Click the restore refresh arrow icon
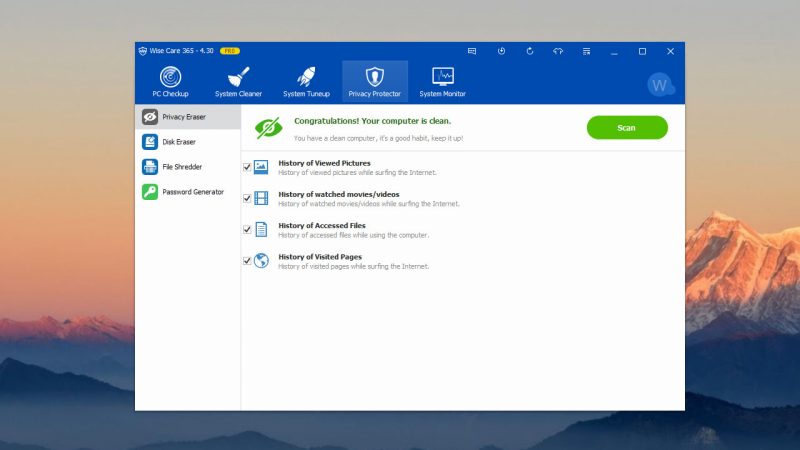This screenshot has width=800, height=450. [530, 51]
